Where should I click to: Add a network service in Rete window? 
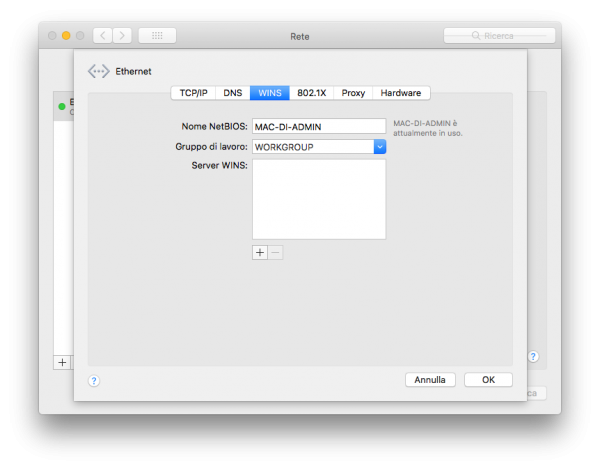point(62,362)
